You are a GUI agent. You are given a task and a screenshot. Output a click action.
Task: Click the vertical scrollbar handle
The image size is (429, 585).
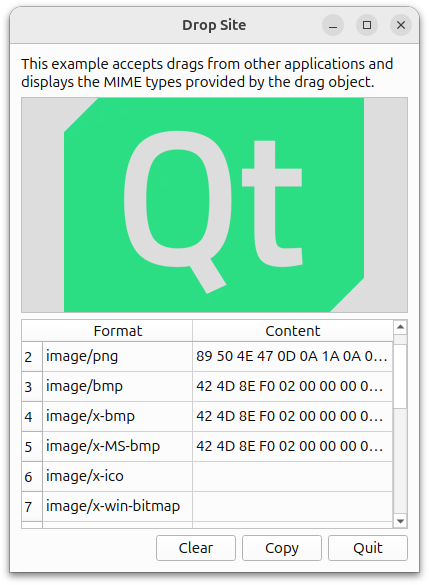point(400,376)
